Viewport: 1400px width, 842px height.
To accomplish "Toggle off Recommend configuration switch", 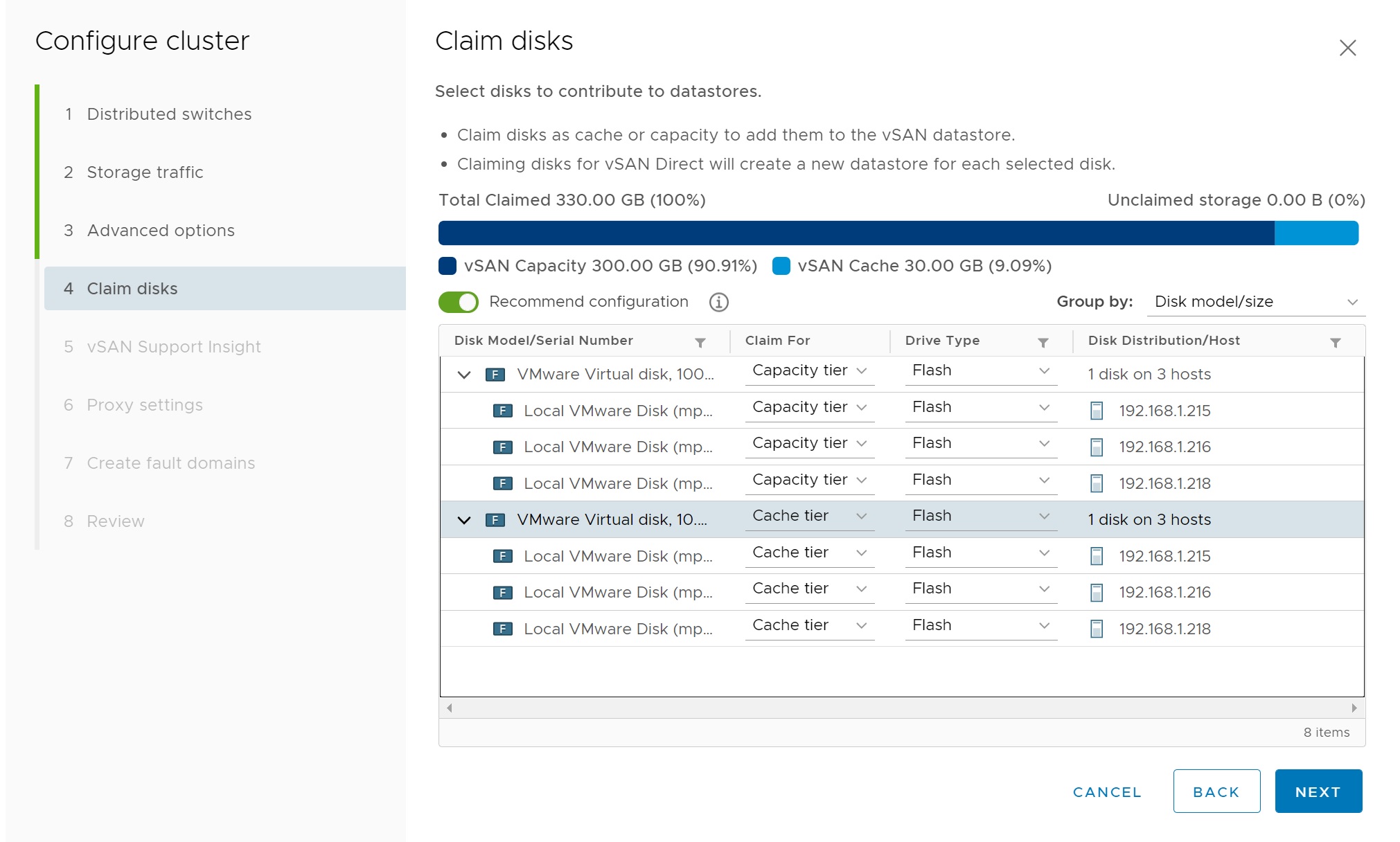I will [x=459, y=302].
